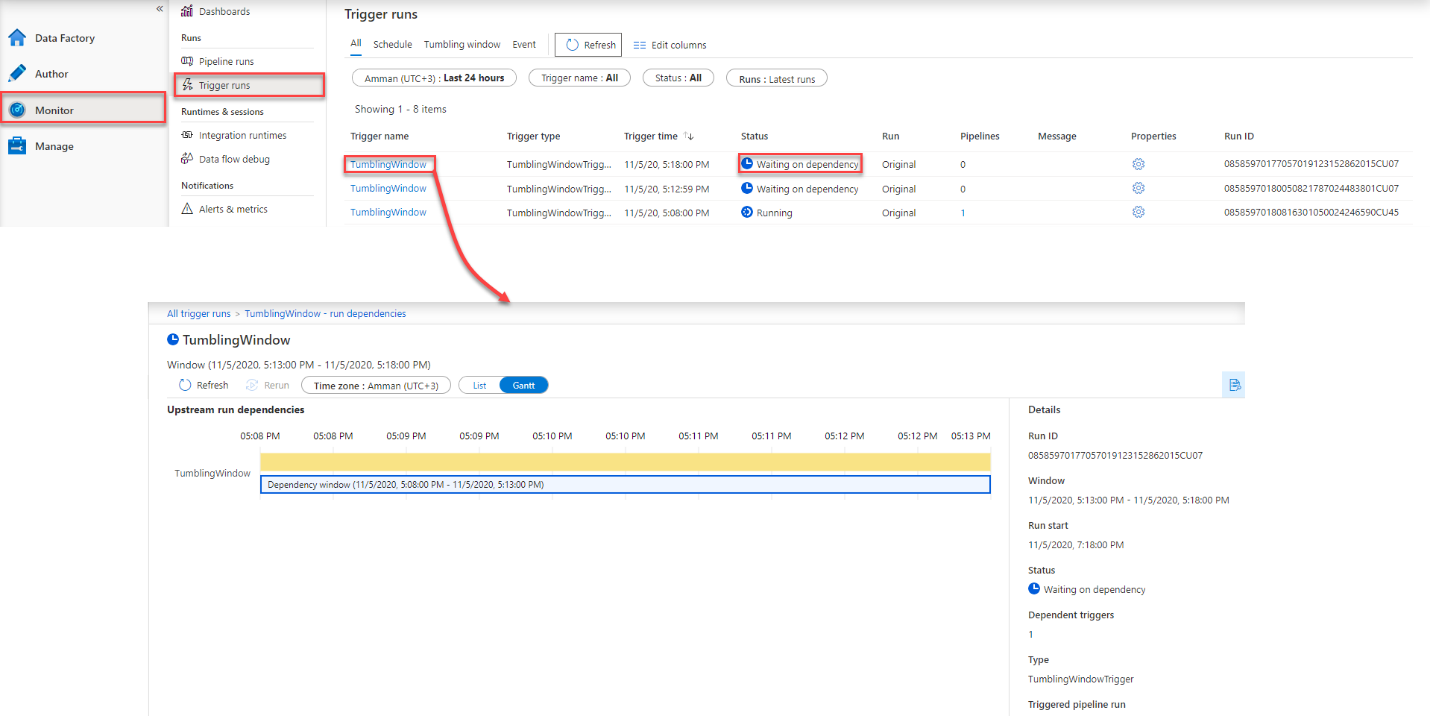Open Trigger name filter dropdown
This screenshot has height=716, width=1430.
(579, 78)
